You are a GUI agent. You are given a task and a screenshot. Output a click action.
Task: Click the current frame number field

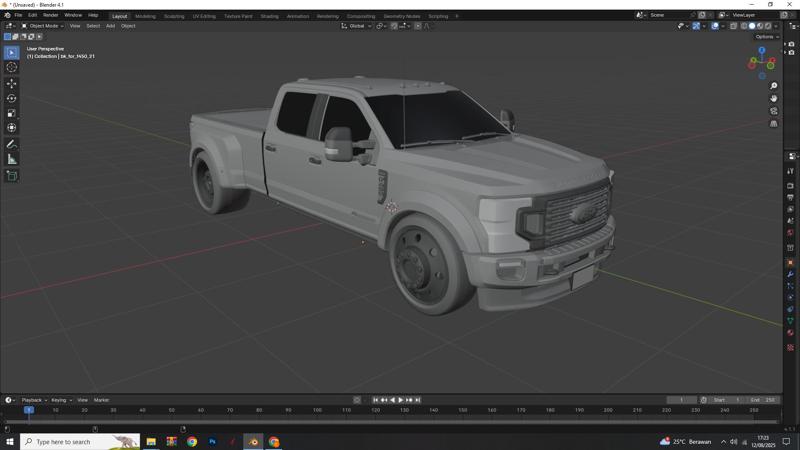coord(682,400)
